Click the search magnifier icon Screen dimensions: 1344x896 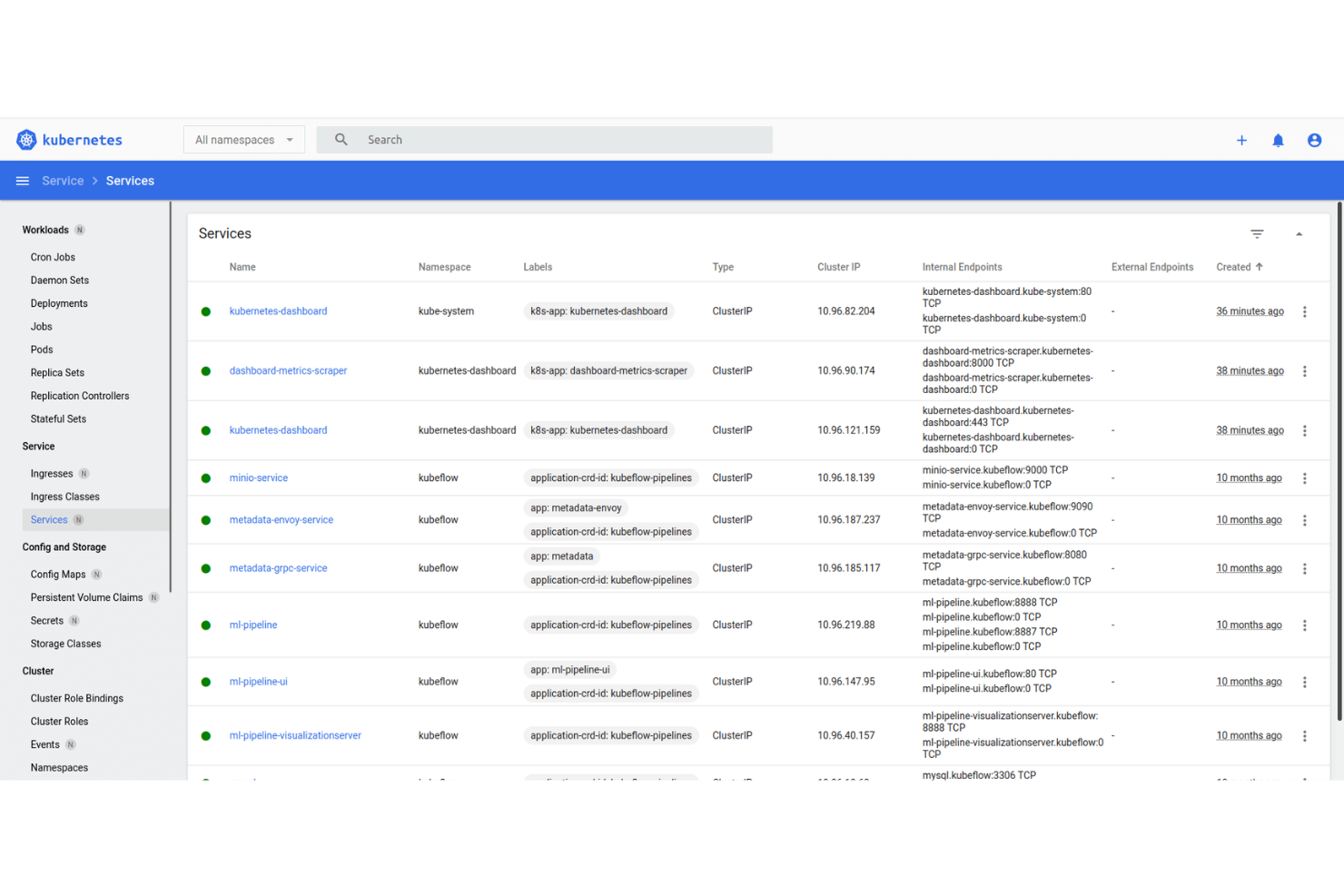(340, 139)
